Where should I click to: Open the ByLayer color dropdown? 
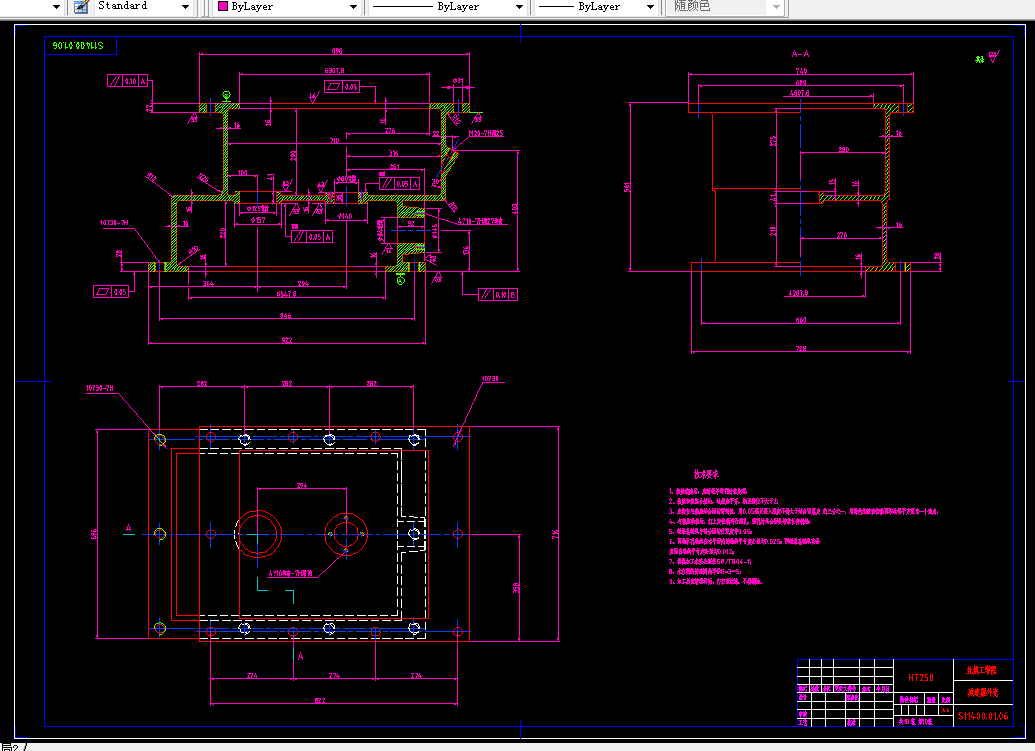click(x=353, y=7)
